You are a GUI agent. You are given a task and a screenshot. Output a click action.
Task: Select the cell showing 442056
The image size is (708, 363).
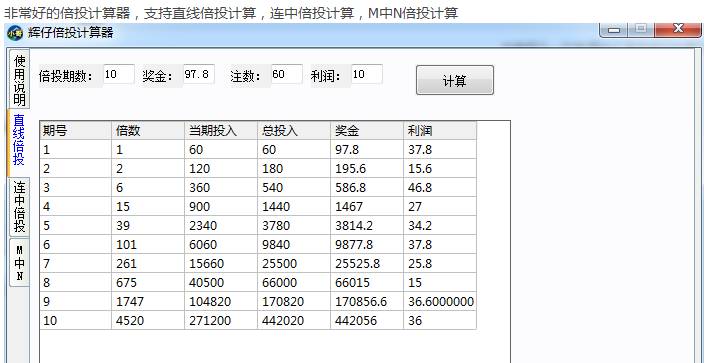[x=367, y=321]
